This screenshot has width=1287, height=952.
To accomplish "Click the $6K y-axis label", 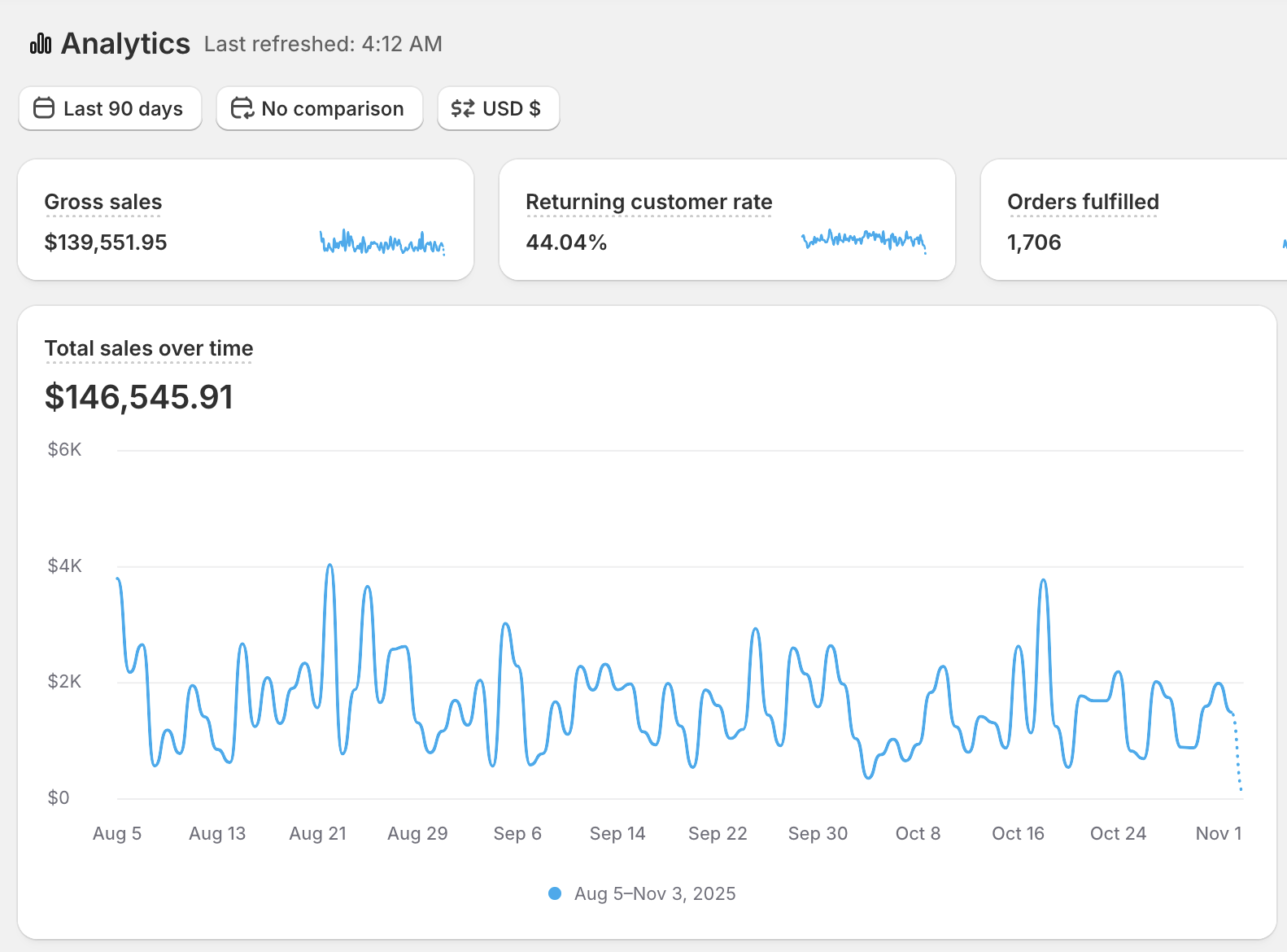I will click(x=65, y=449).
